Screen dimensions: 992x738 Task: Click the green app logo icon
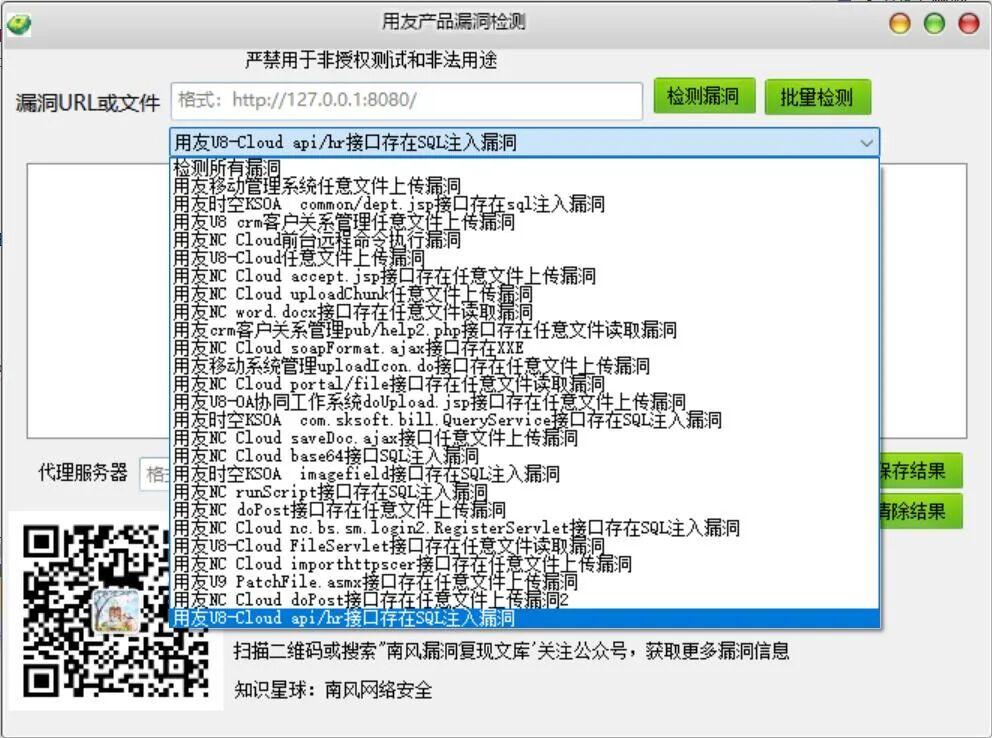pos(18,24)
